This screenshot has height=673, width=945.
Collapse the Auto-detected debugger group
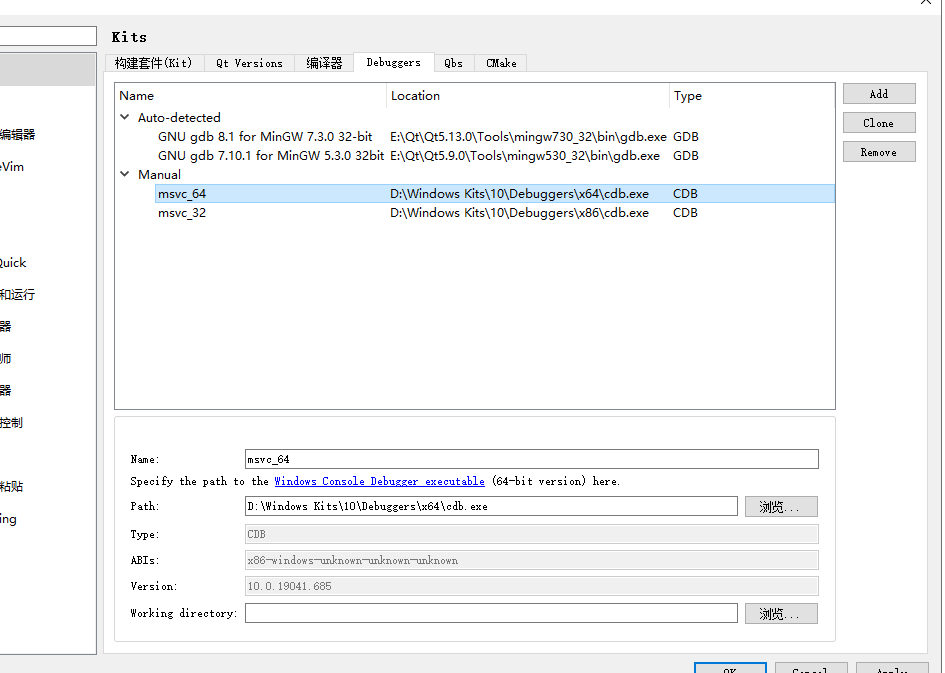[125, 117]
